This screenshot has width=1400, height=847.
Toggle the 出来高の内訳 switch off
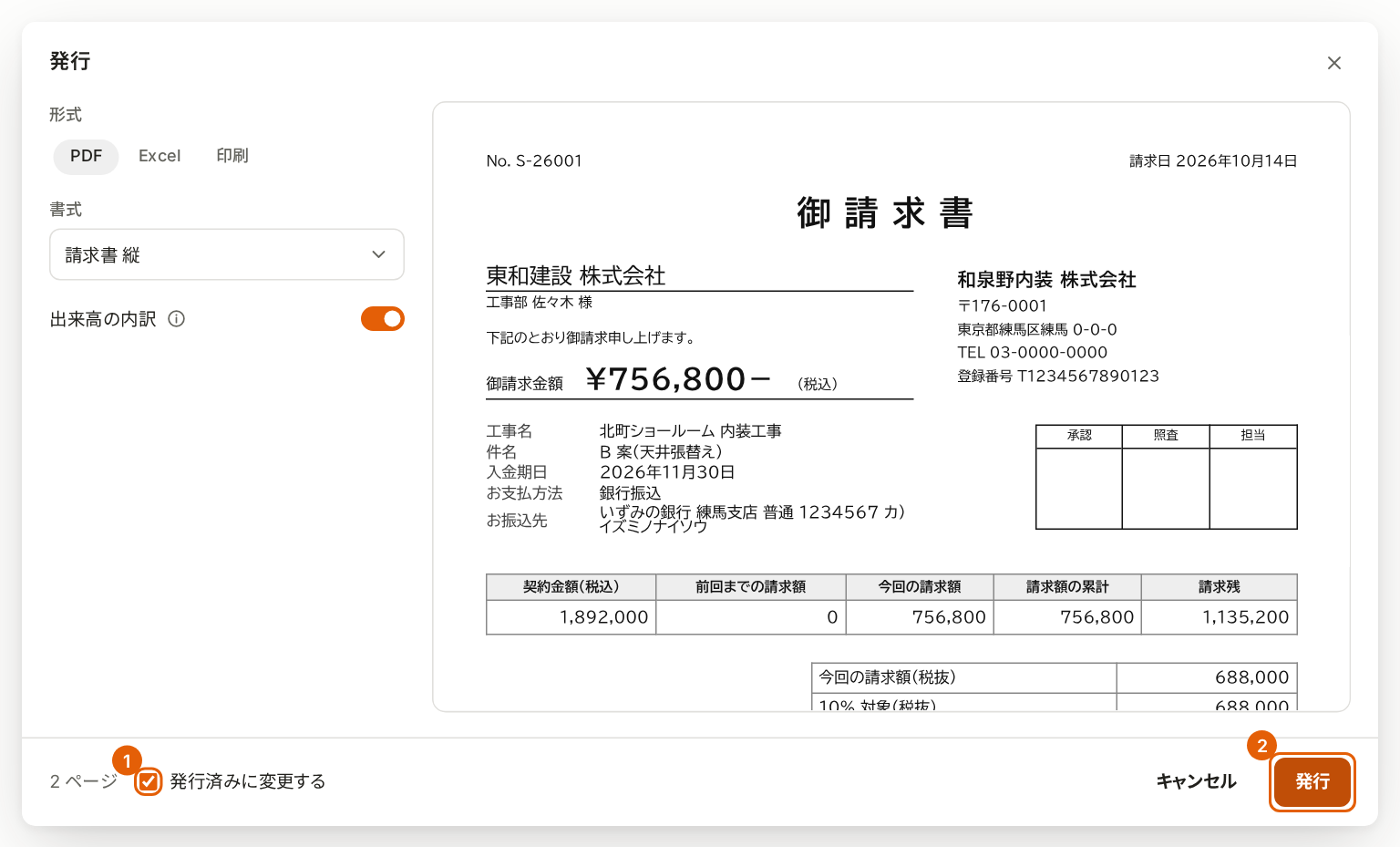[383, 319]
